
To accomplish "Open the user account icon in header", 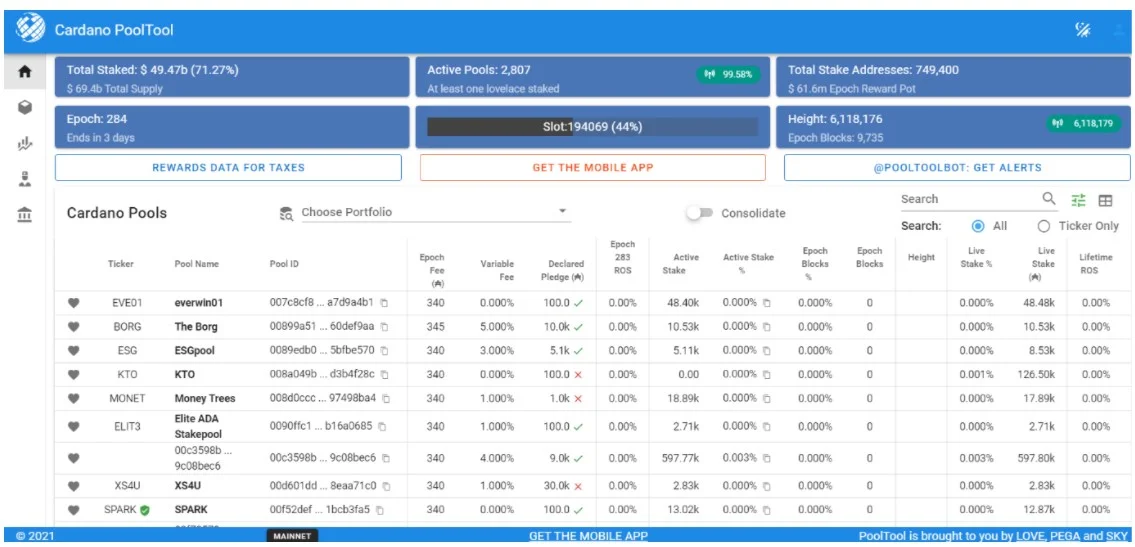I will (x=1120, y=30).
